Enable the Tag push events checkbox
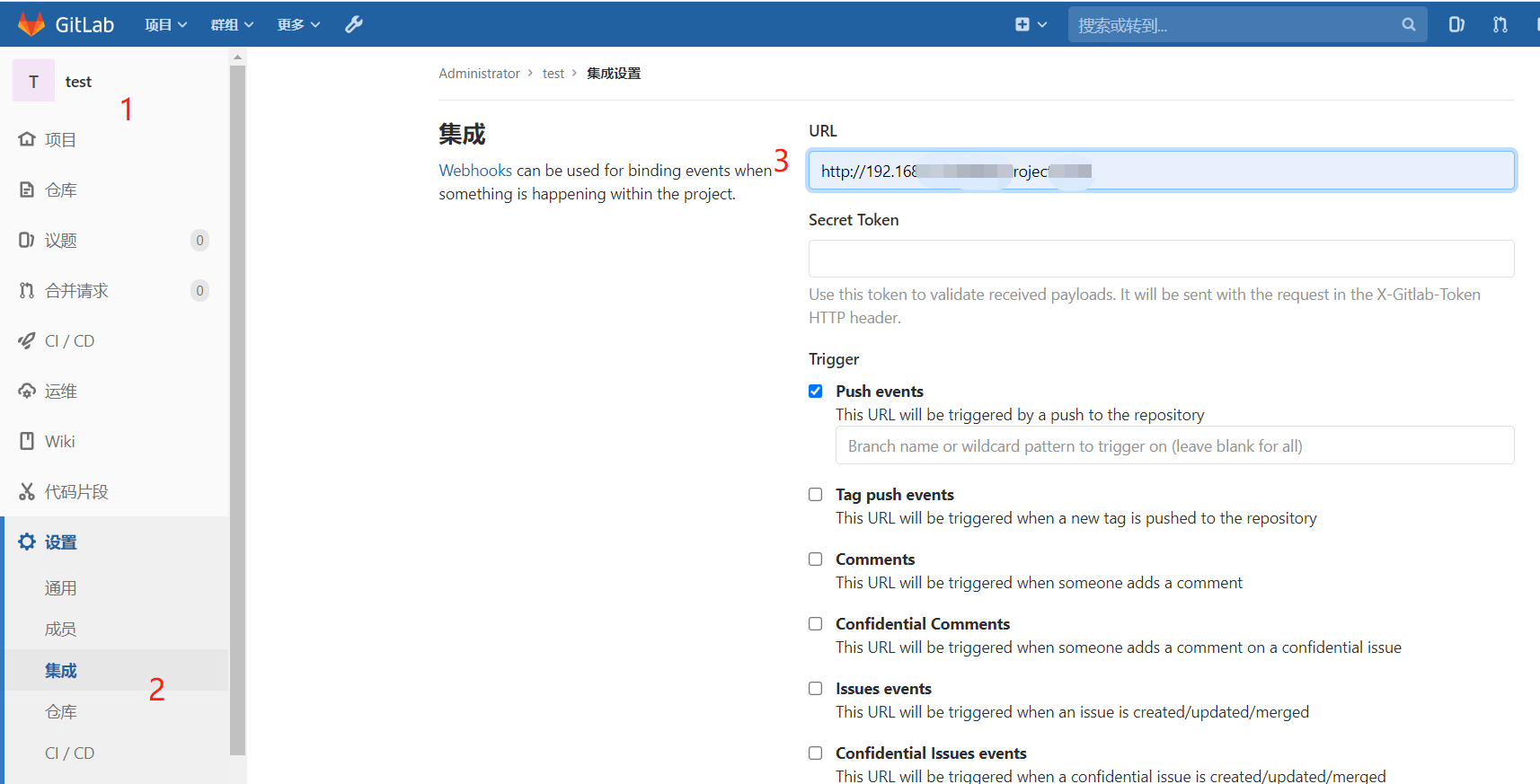Screen dimensions: 1540x784 815,494
